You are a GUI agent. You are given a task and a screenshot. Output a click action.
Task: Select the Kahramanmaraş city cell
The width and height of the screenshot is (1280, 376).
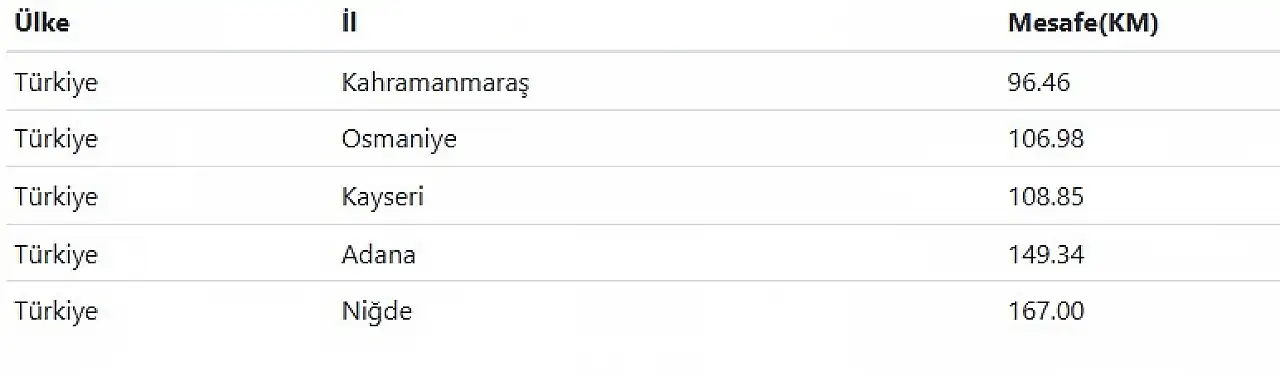click(435, 82)
